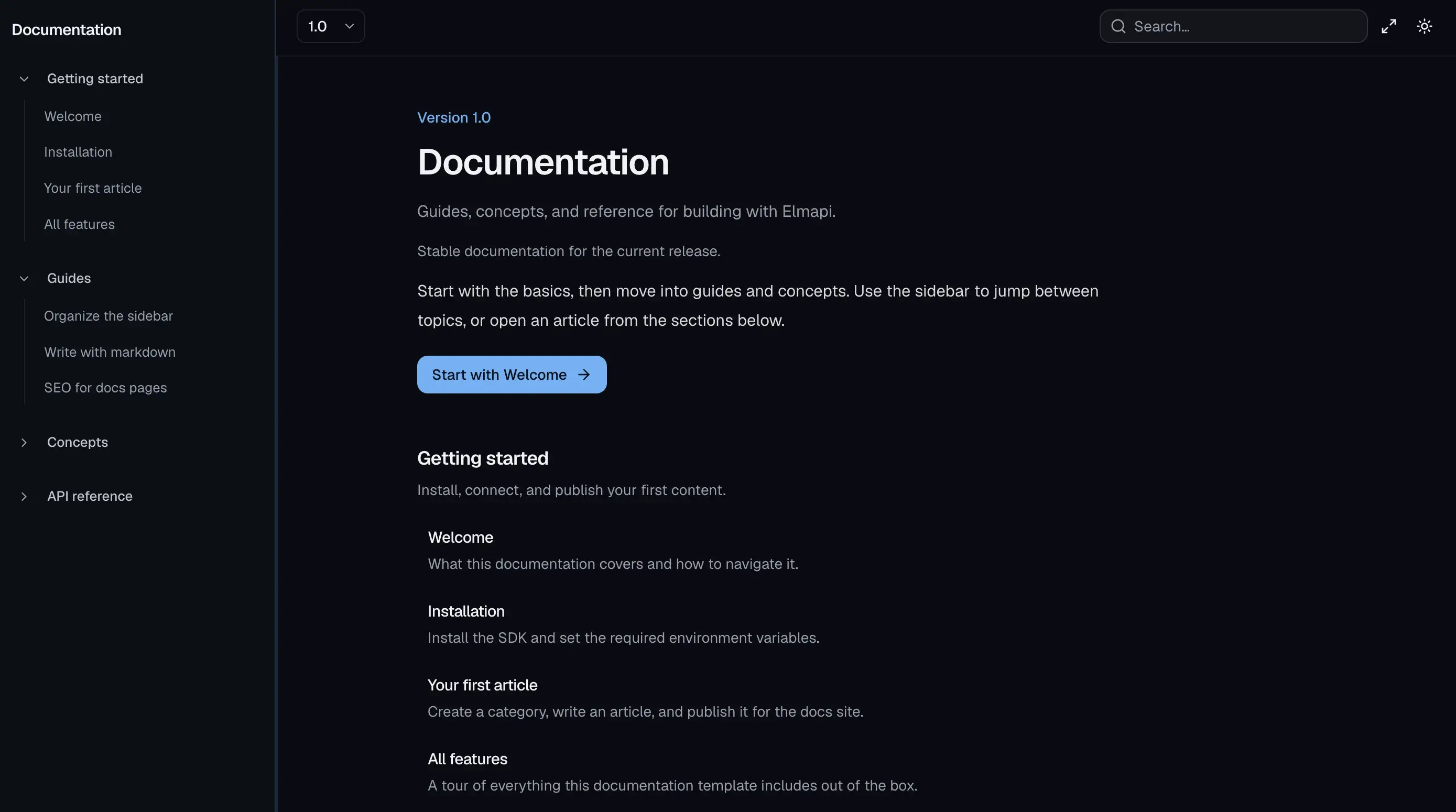
Task: Click the fullscreen expand icon
Action: click(x=1389, y=27)
